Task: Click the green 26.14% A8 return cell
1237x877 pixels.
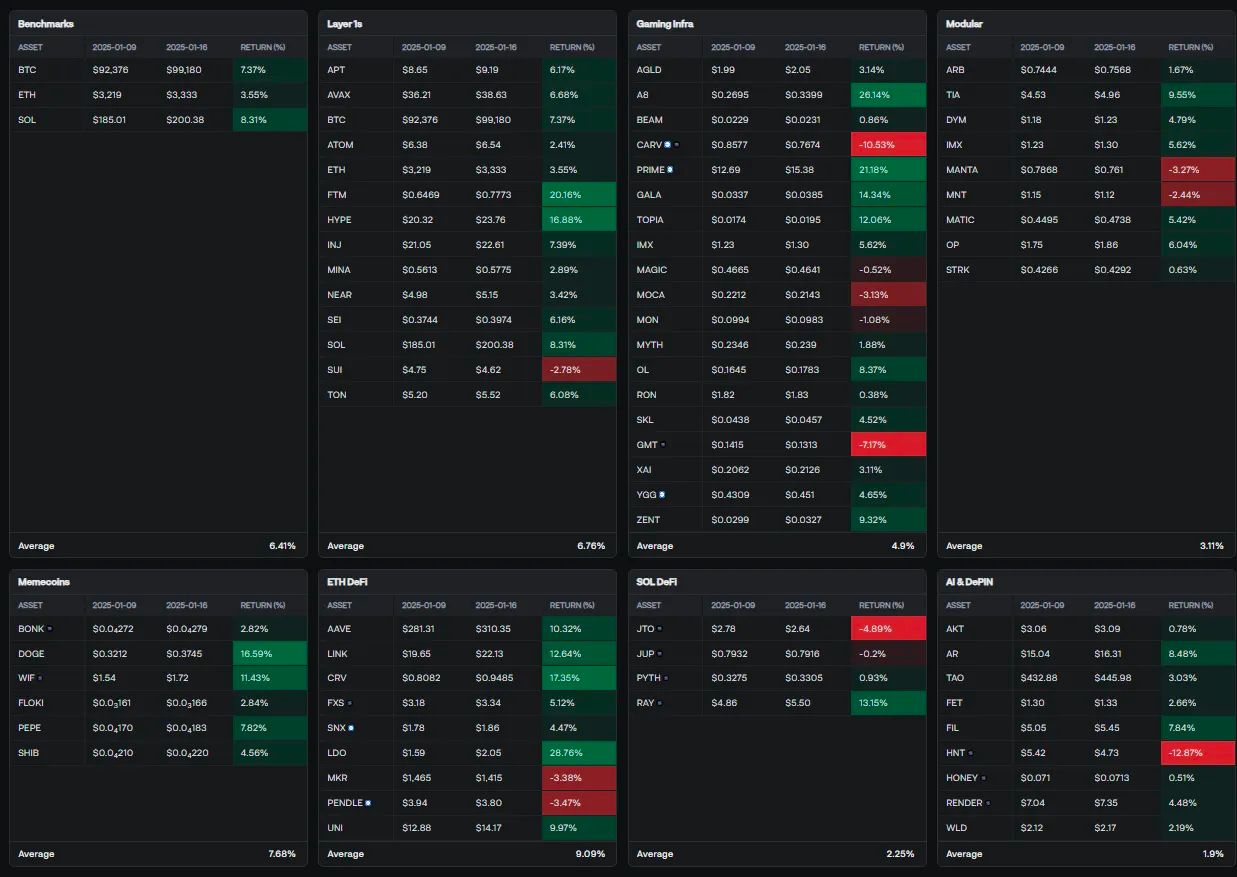Action: [x=888, y=95]
